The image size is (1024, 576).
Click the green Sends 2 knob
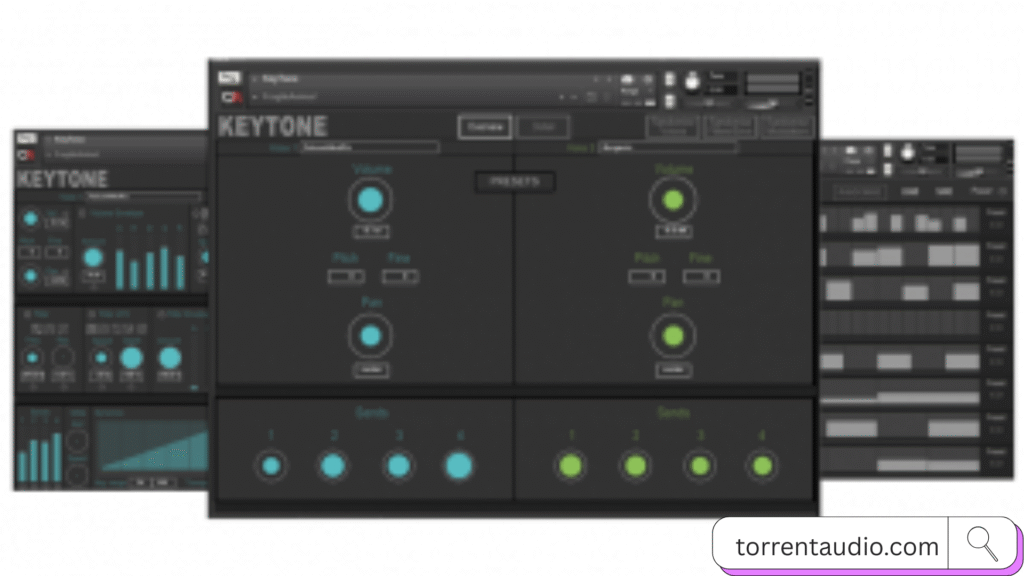pos(634,465)
